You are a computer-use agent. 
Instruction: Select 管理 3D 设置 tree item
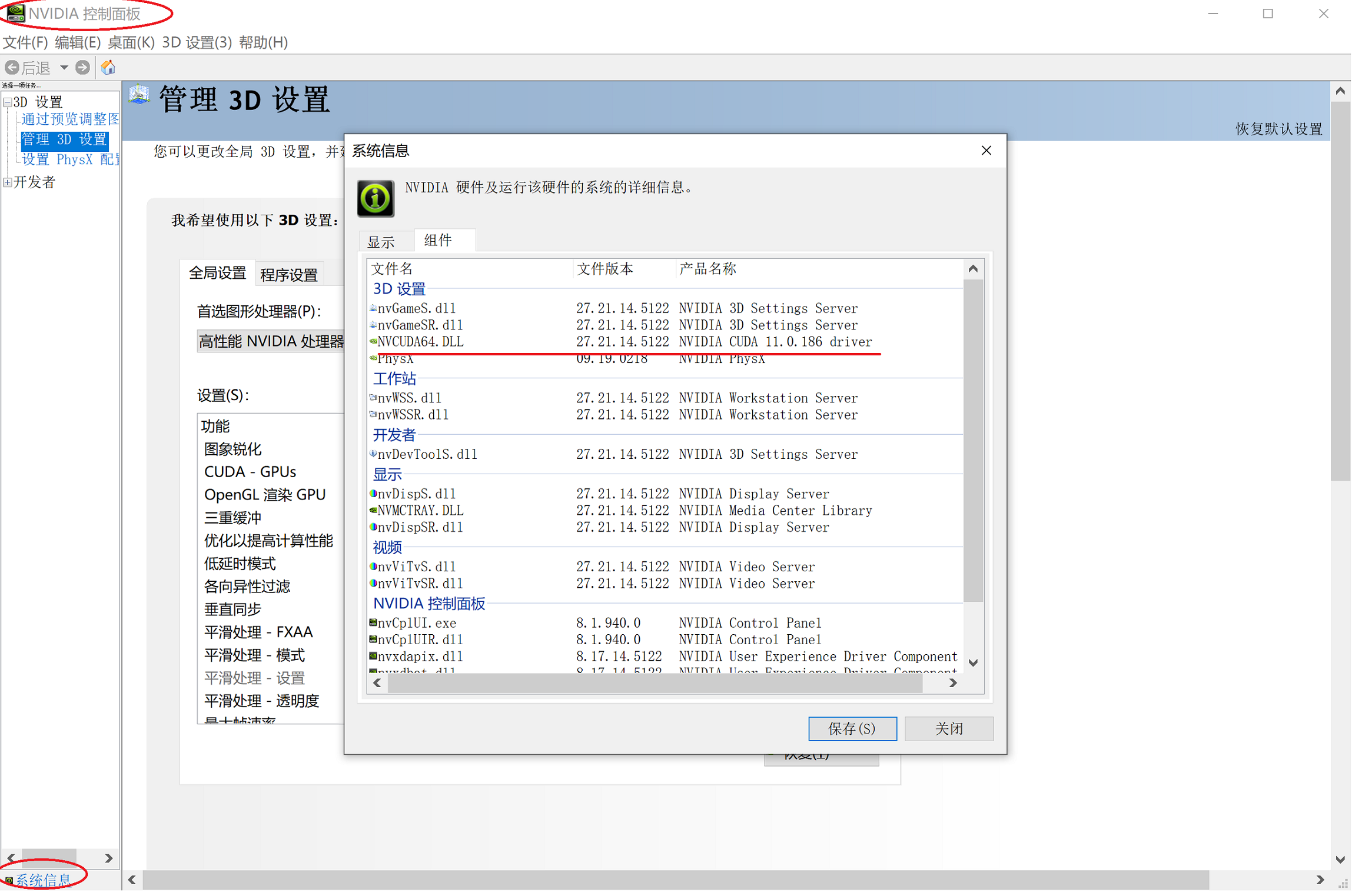[64, 139]
